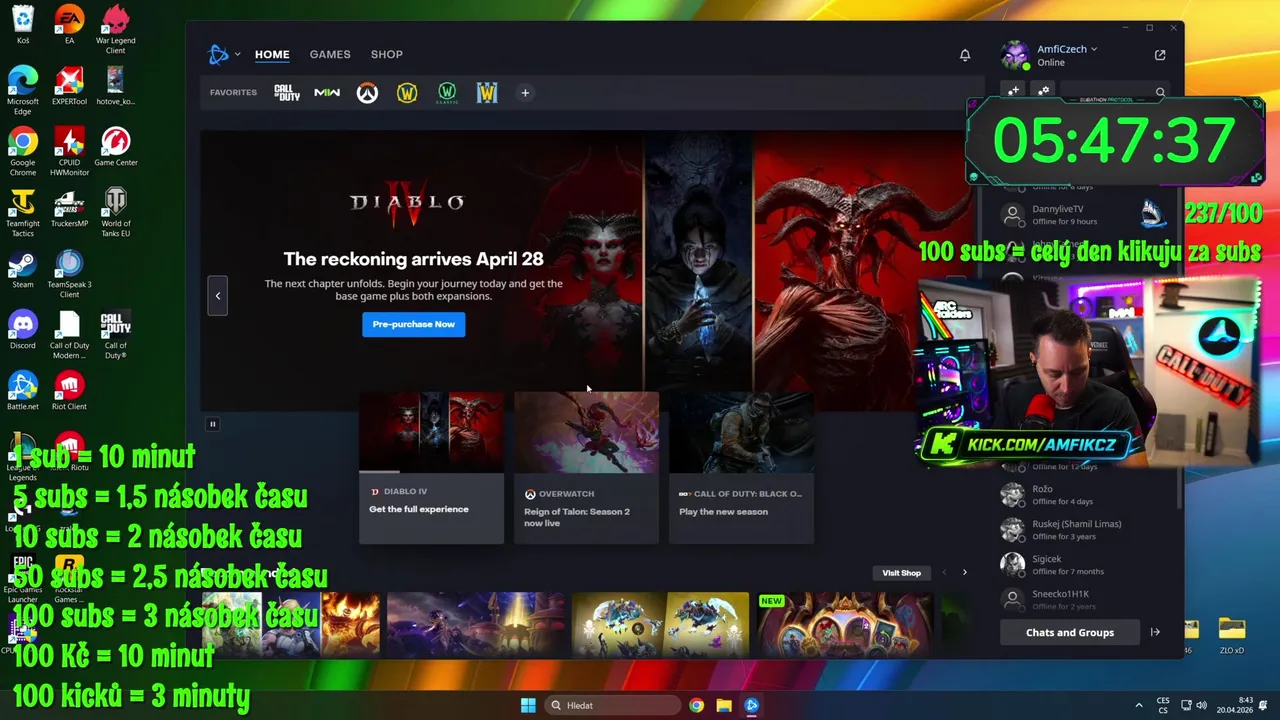Open the CPUID HWMonitor shortcut
1280x720 pixels.
(x=69, y=152)
